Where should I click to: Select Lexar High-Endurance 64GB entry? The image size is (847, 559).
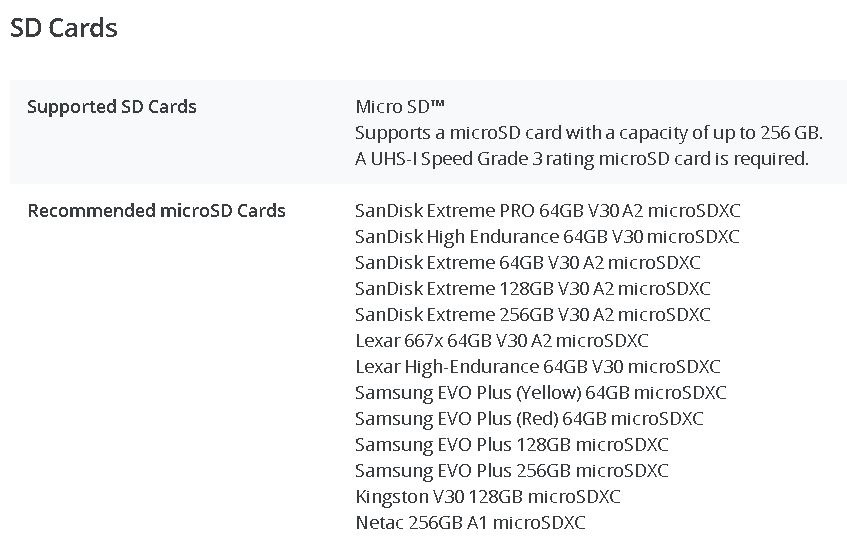538,367
